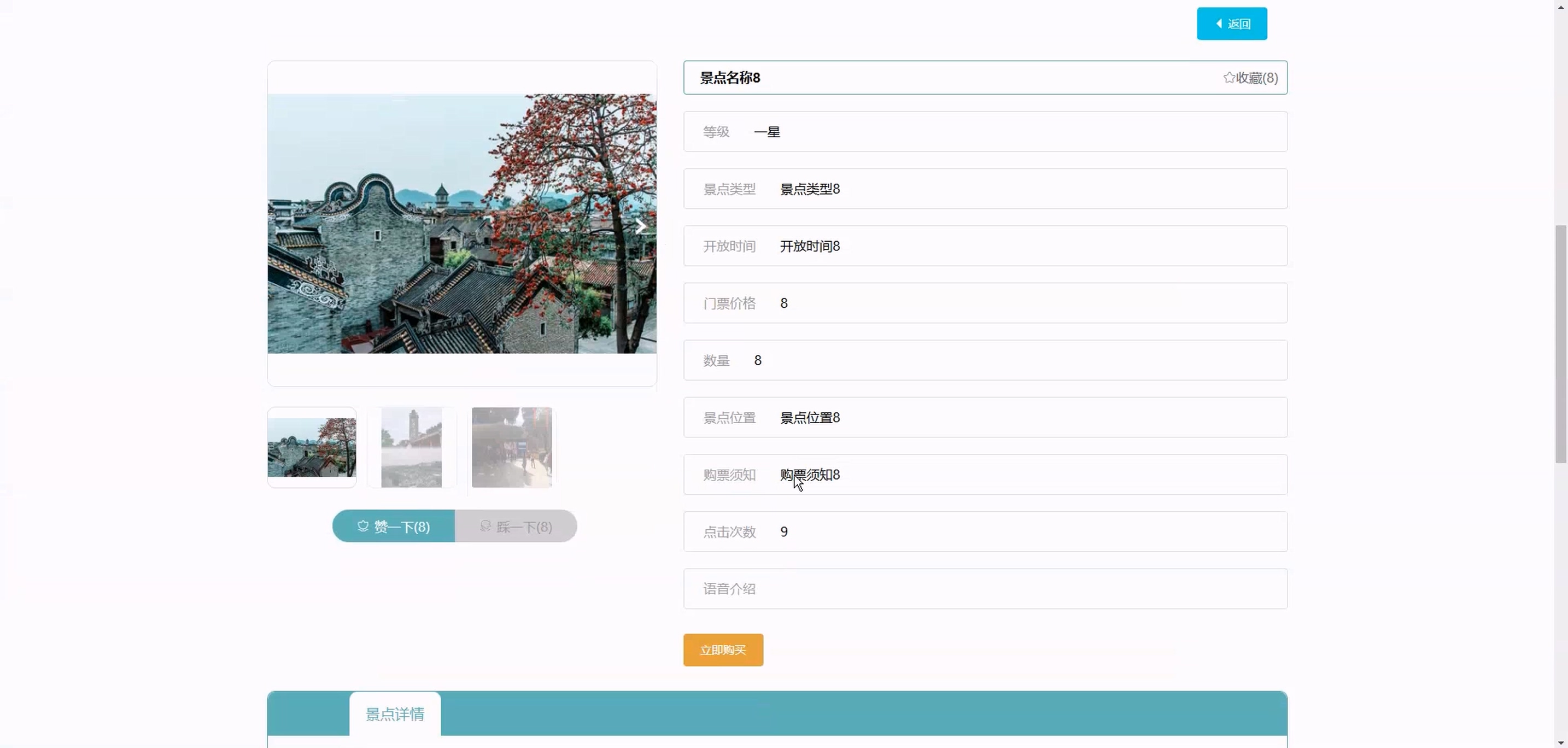
Task: Select the first thumbnail of old rooftops
Action: 312,447
